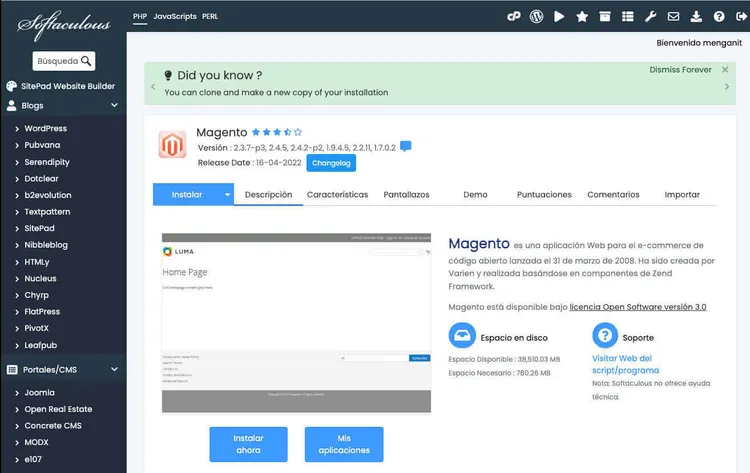The image size is (750, 473).
Task: Click the search magnifier icon
Action: pos(86,61)
